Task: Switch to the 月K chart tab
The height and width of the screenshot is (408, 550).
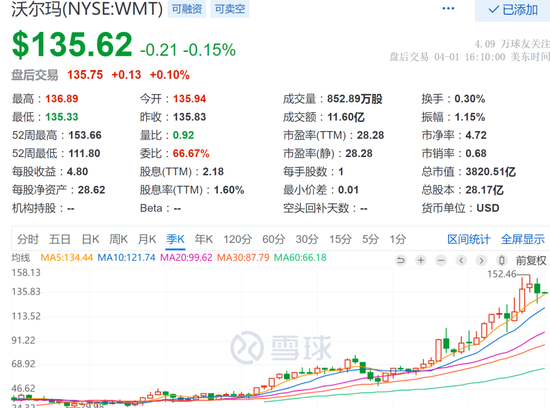Action: click(147, 239)
